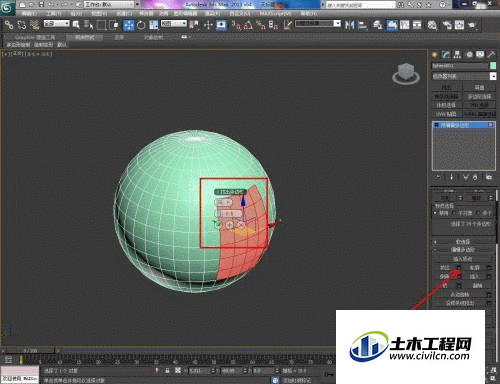The width and height of the screenshot is (500, 384).
Task: Switch to the Hierarchy command panel tab
Action: 457,54
